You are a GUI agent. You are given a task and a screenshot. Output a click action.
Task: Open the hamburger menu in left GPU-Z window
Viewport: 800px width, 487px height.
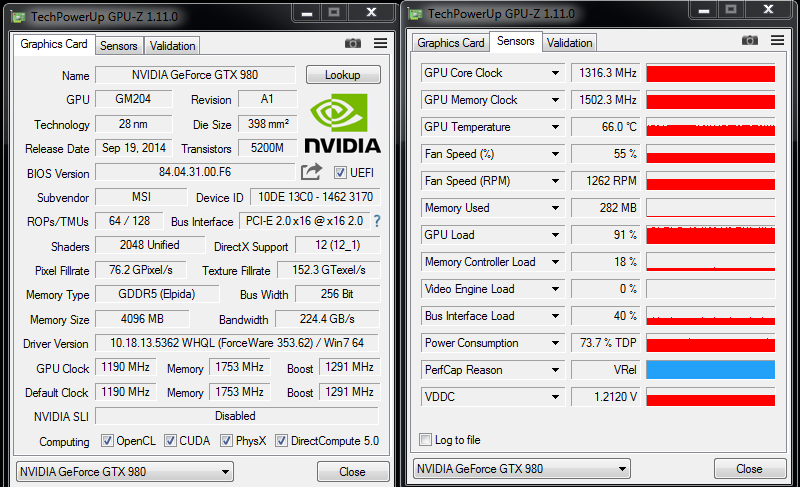(380, 43)
